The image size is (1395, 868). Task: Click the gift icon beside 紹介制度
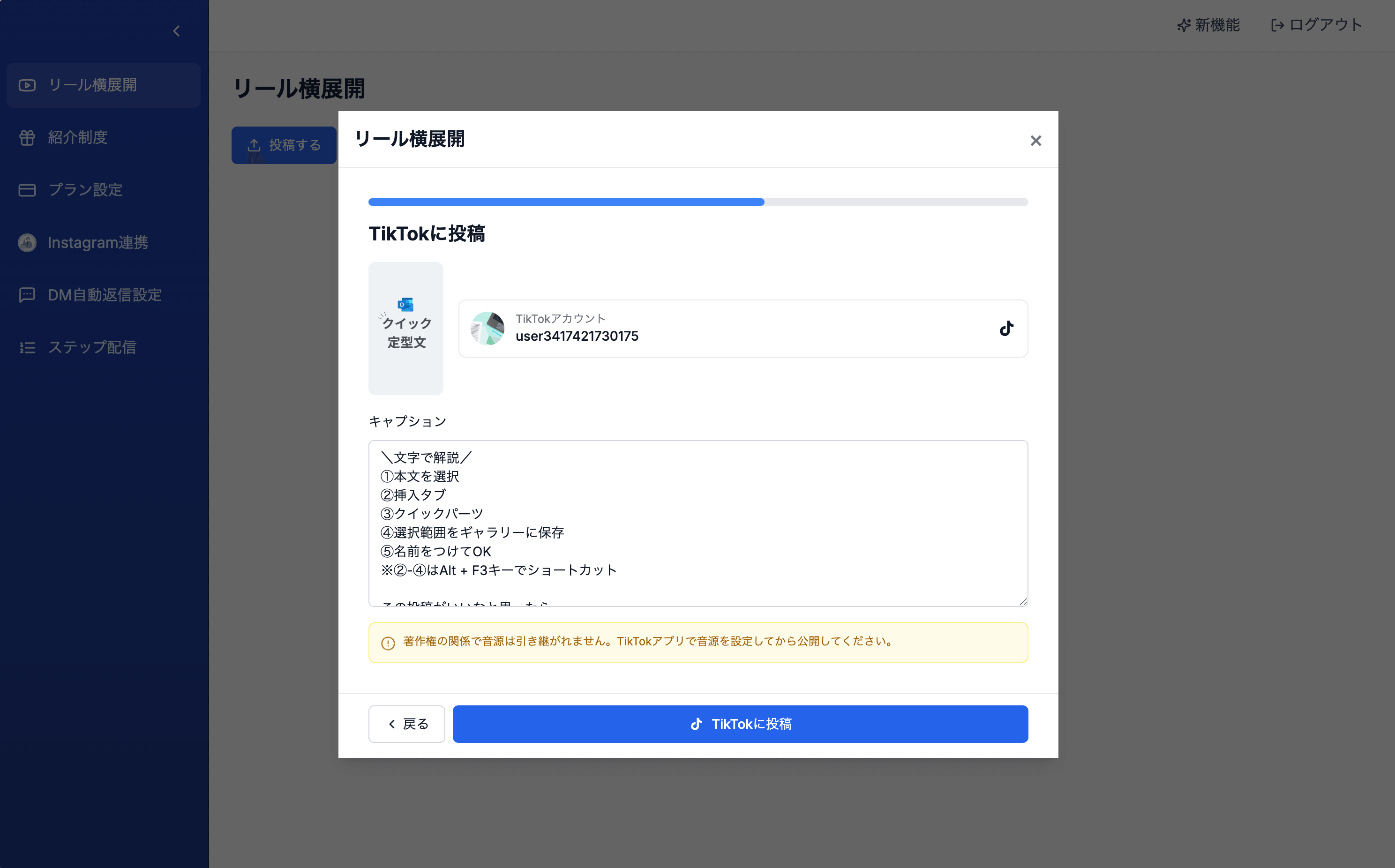click(27, 138)
